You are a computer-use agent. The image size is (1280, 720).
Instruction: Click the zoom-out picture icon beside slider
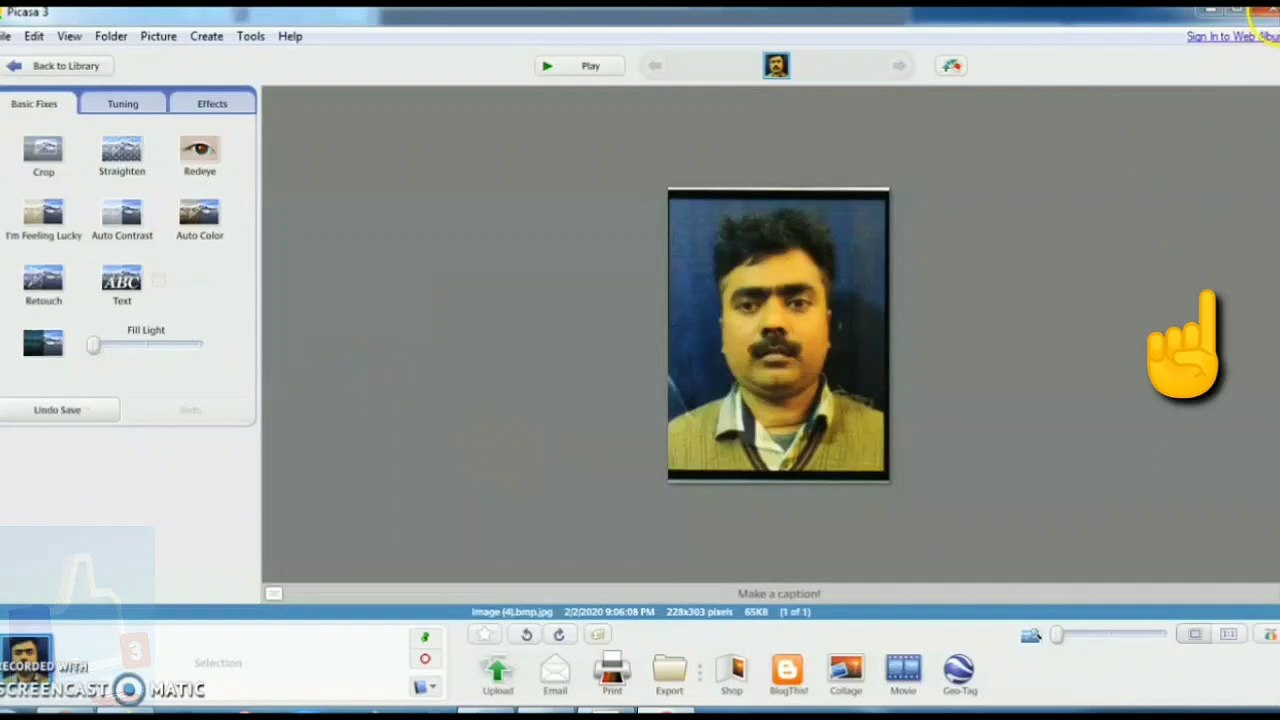point(1031,635)
